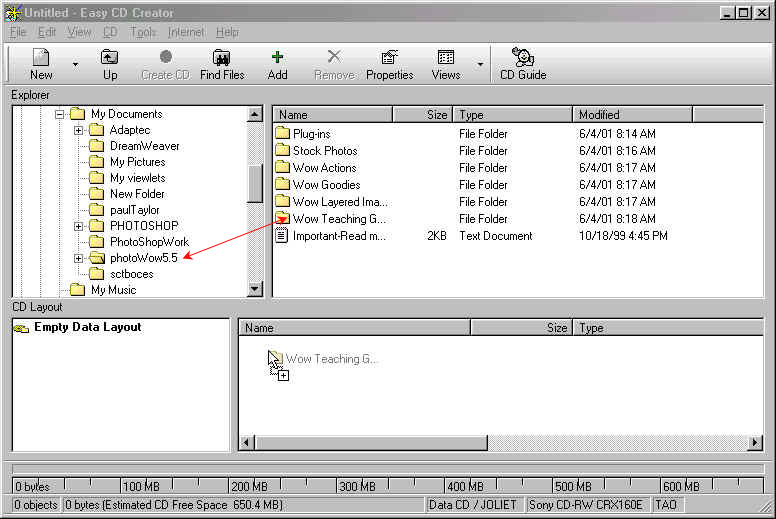Click the Create CD record button

[165, 64]
